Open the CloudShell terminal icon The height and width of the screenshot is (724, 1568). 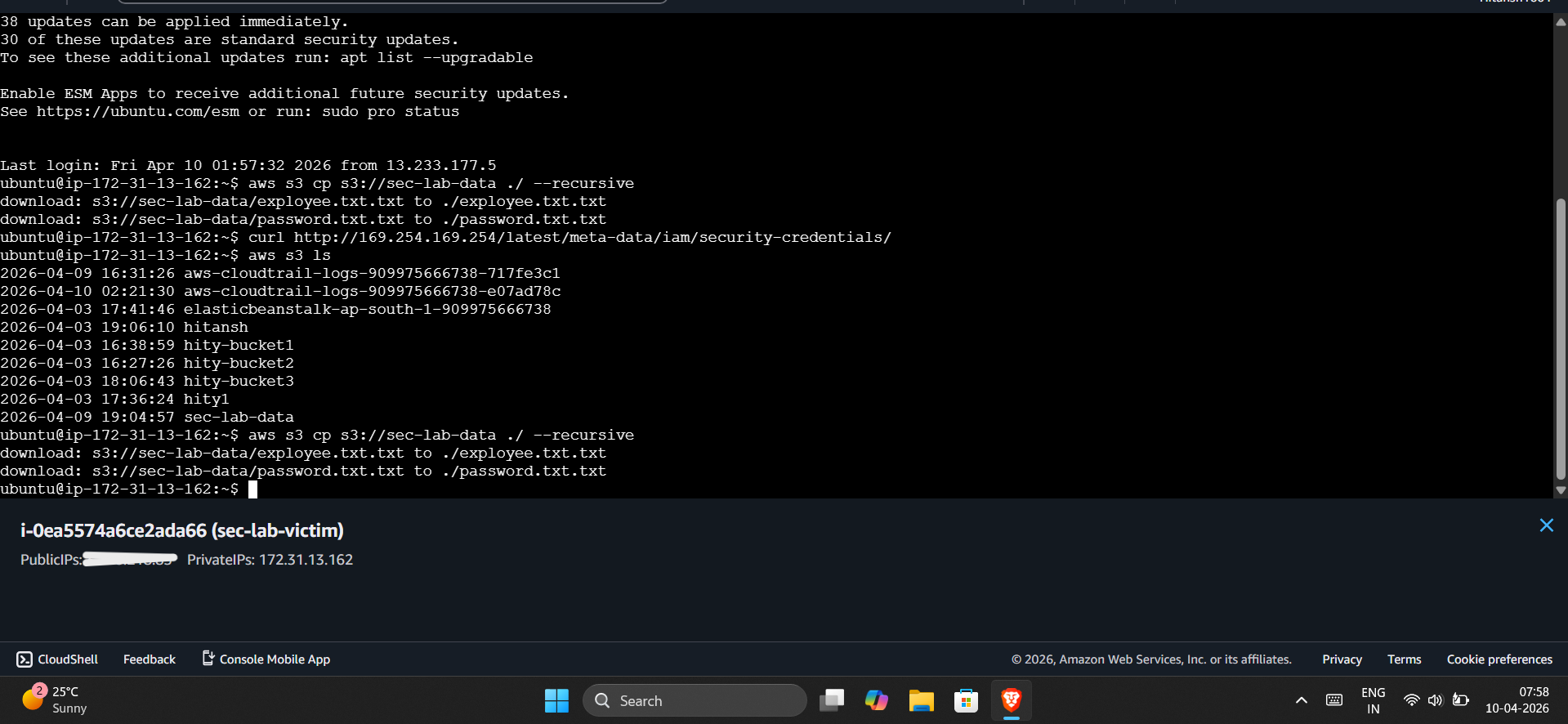point(25,659)
